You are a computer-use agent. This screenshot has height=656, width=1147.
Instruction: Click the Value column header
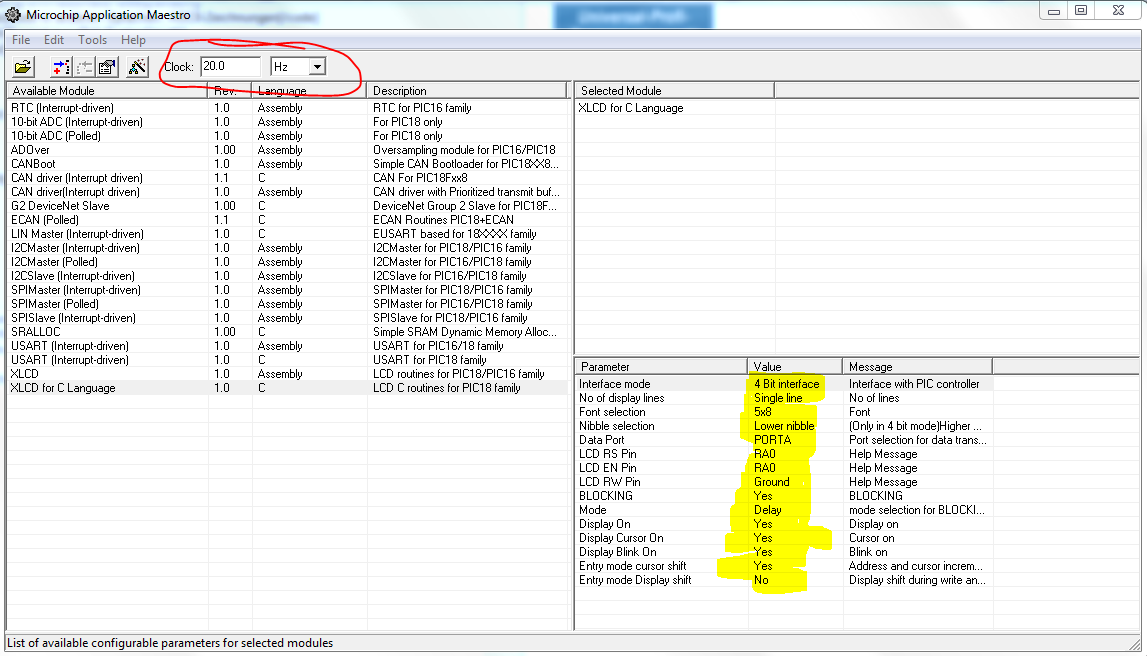point(795,366)
